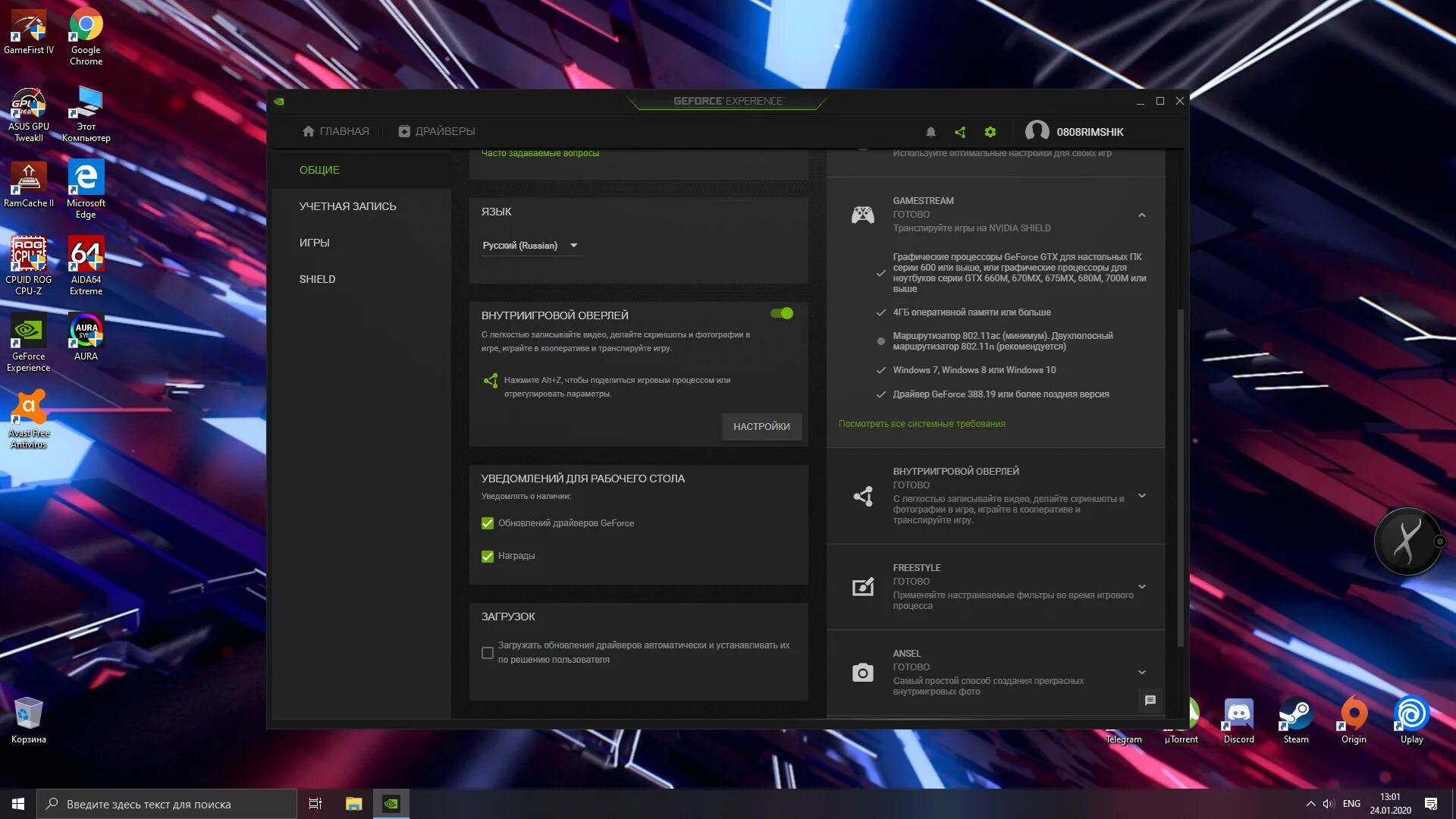Image resolution: width=1456 pixels, height=819 pixels.
Task: Open Task View on the taskbar
Action: click(x=315, y=804)
